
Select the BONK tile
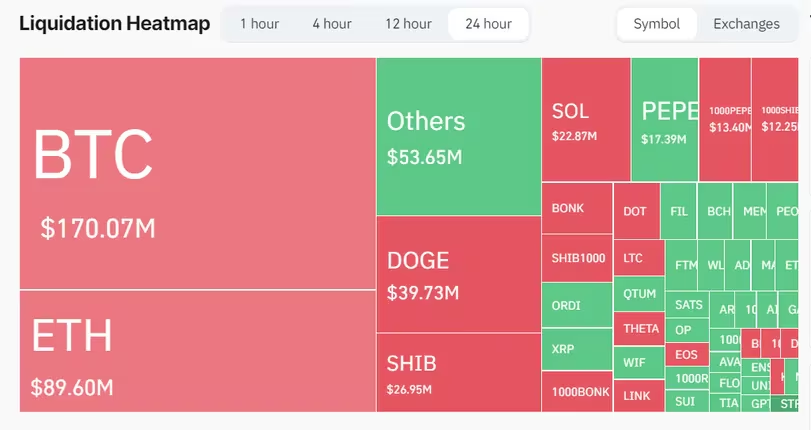[576, 209]
